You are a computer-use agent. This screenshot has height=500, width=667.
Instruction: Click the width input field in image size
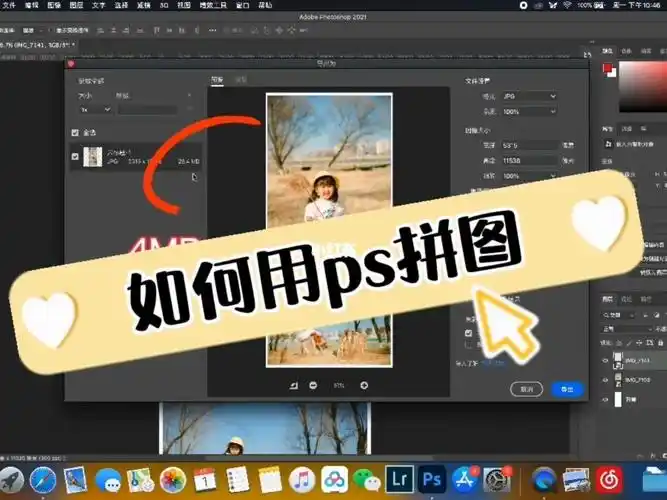(x=529, y=146)
